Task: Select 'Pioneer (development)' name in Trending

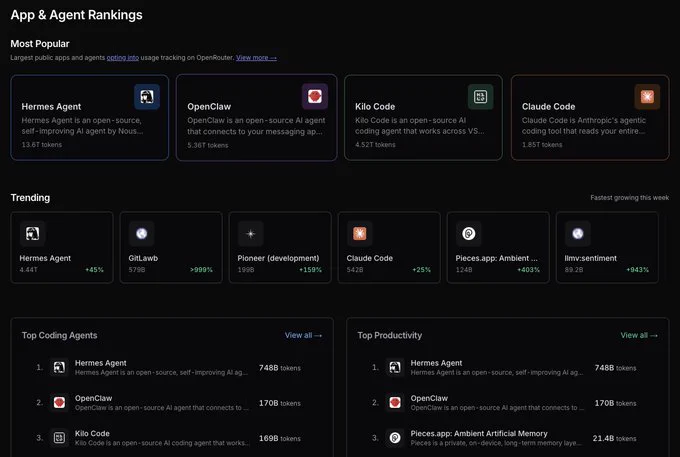Action: click(278, 258)
